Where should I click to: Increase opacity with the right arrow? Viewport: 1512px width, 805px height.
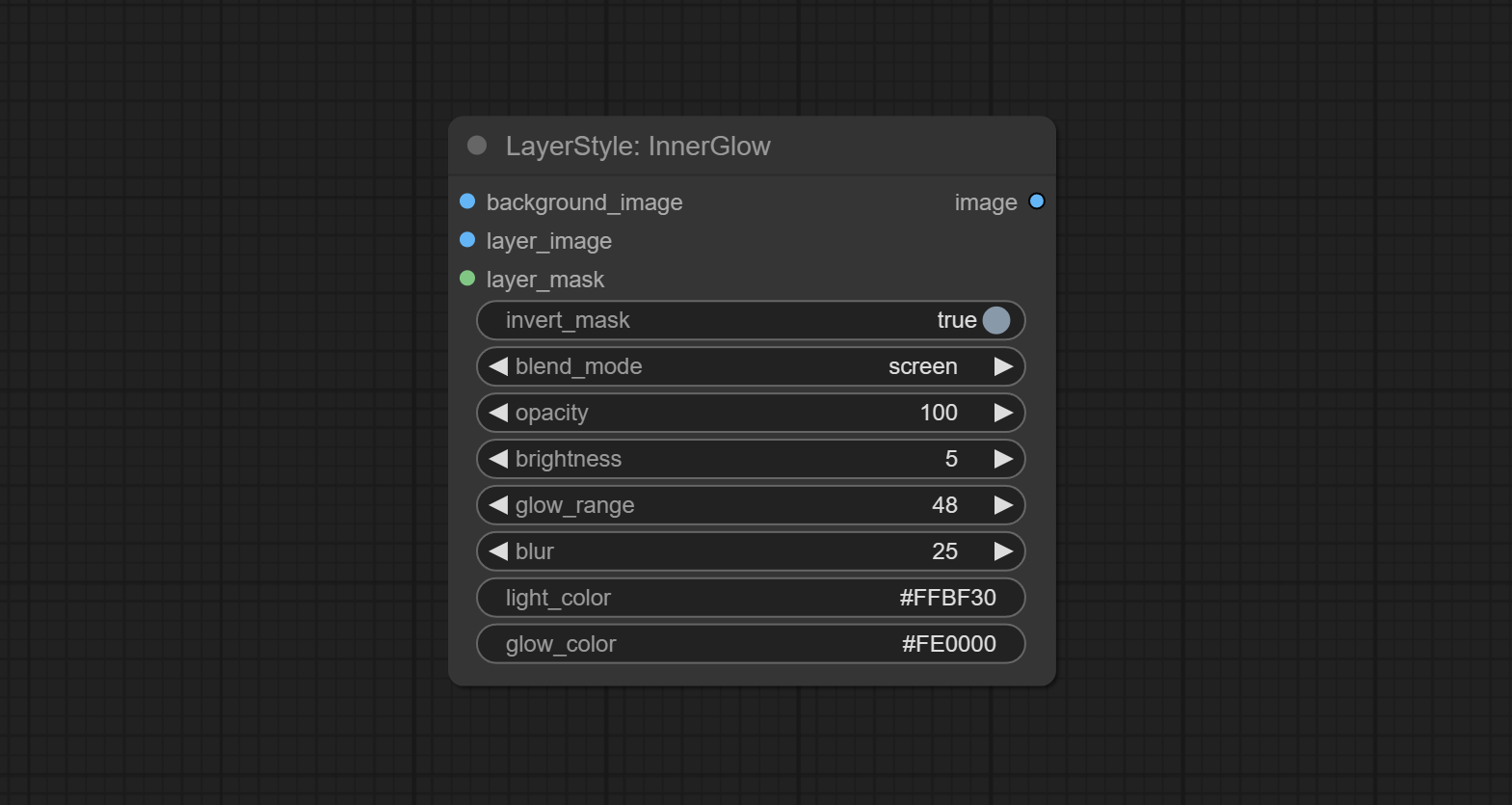point(1003,413)
